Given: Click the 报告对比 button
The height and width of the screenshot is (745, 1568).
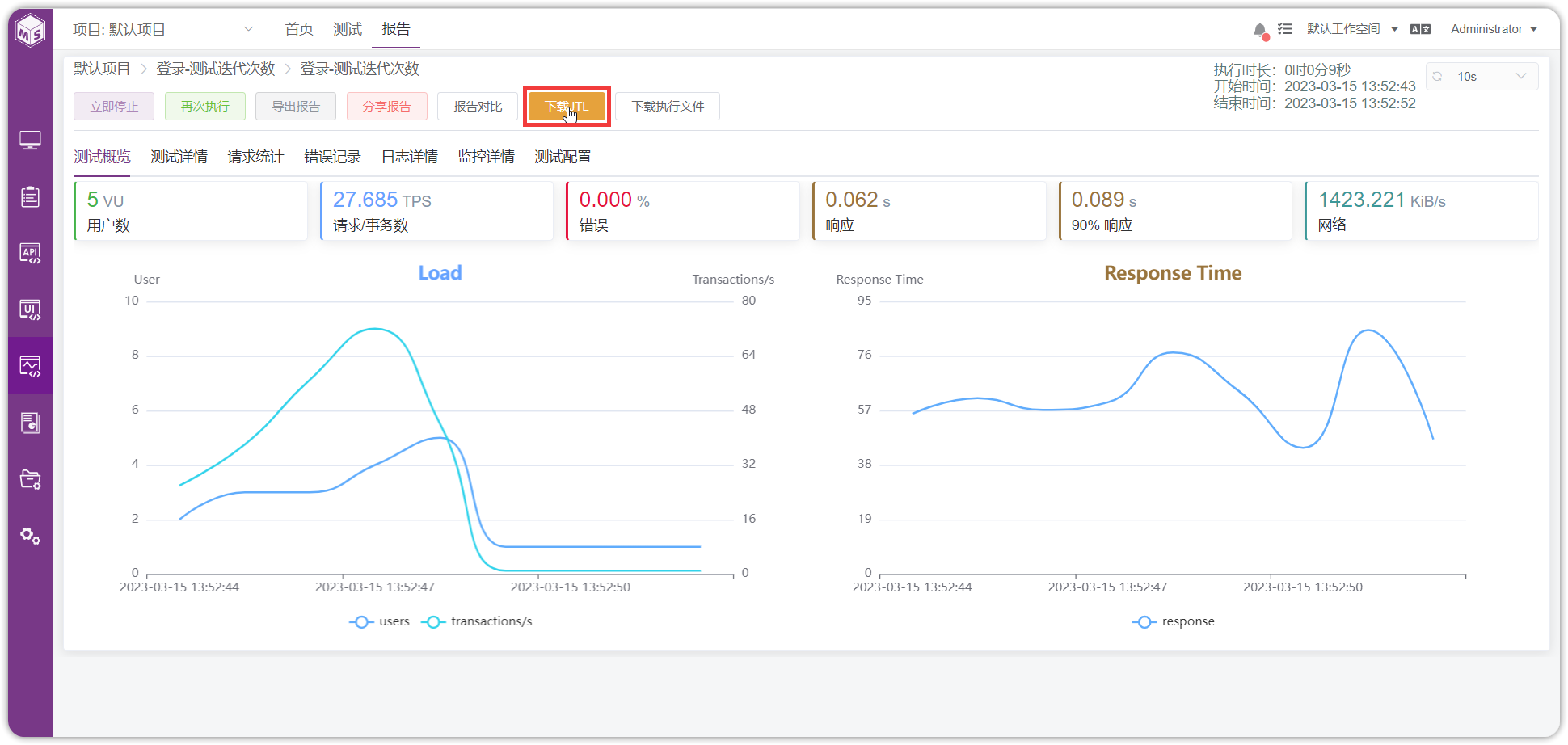Looking at the screenshot, I should [x=478, y=107].
